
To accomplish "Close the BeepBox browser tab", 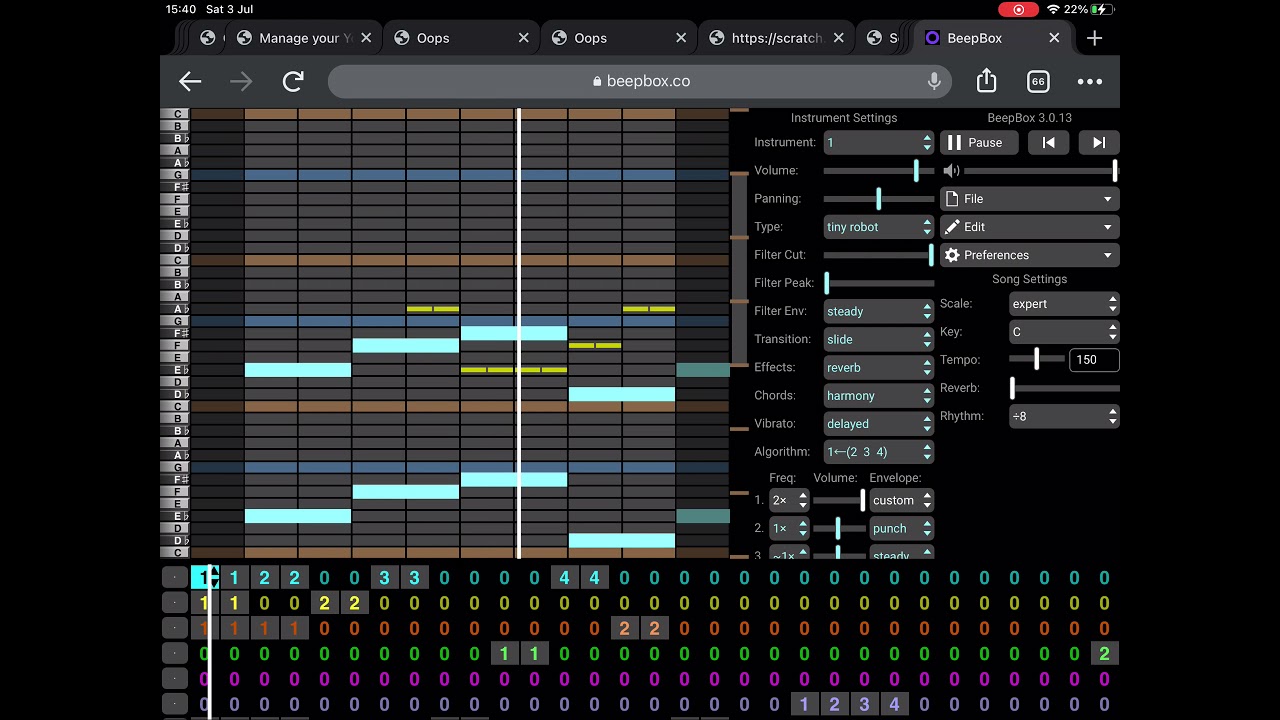I will pyautogui.click(x=1054, y=38).
